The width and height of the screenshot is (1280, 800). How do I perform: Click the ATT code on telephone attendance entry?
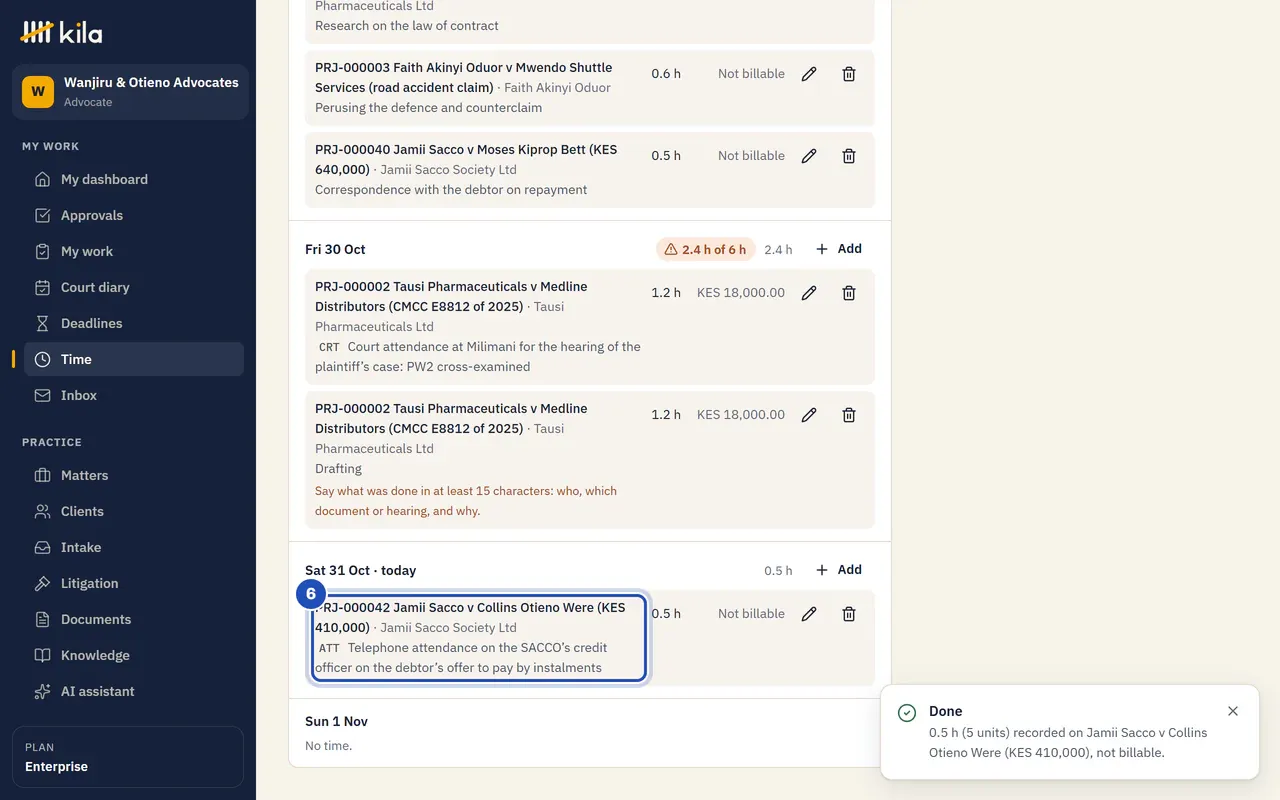click(329, 648)
